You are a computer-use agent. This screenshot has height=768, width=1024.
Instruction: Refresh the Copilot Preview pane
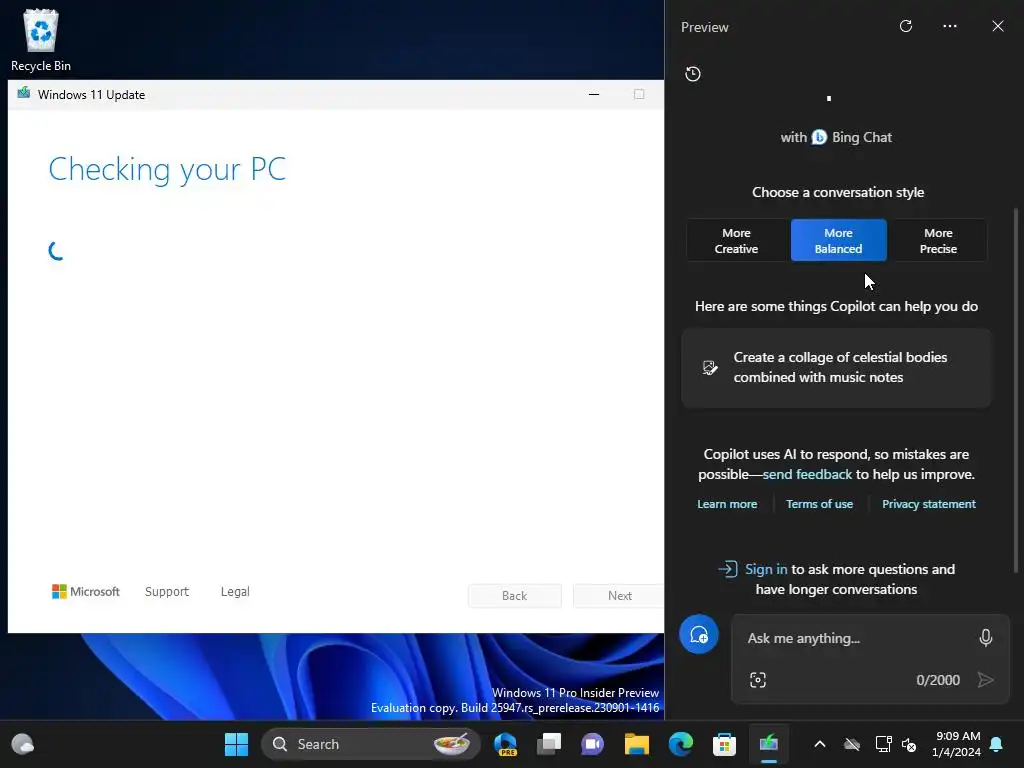click(905, 26)
